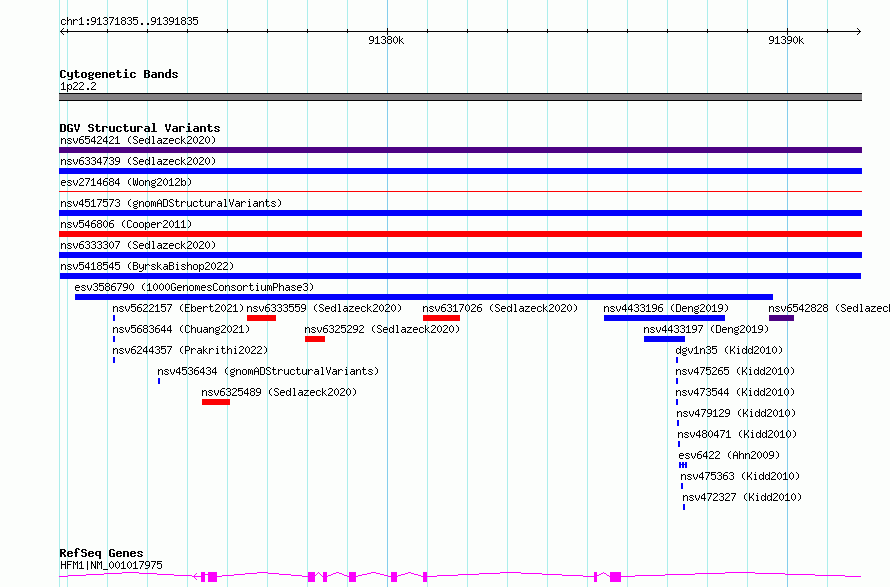This screenshot has height=587, width=890.
Task: Click the nsv6542421 (Sedlazeck2020) variant label
Action: click(x=138, y=140)
